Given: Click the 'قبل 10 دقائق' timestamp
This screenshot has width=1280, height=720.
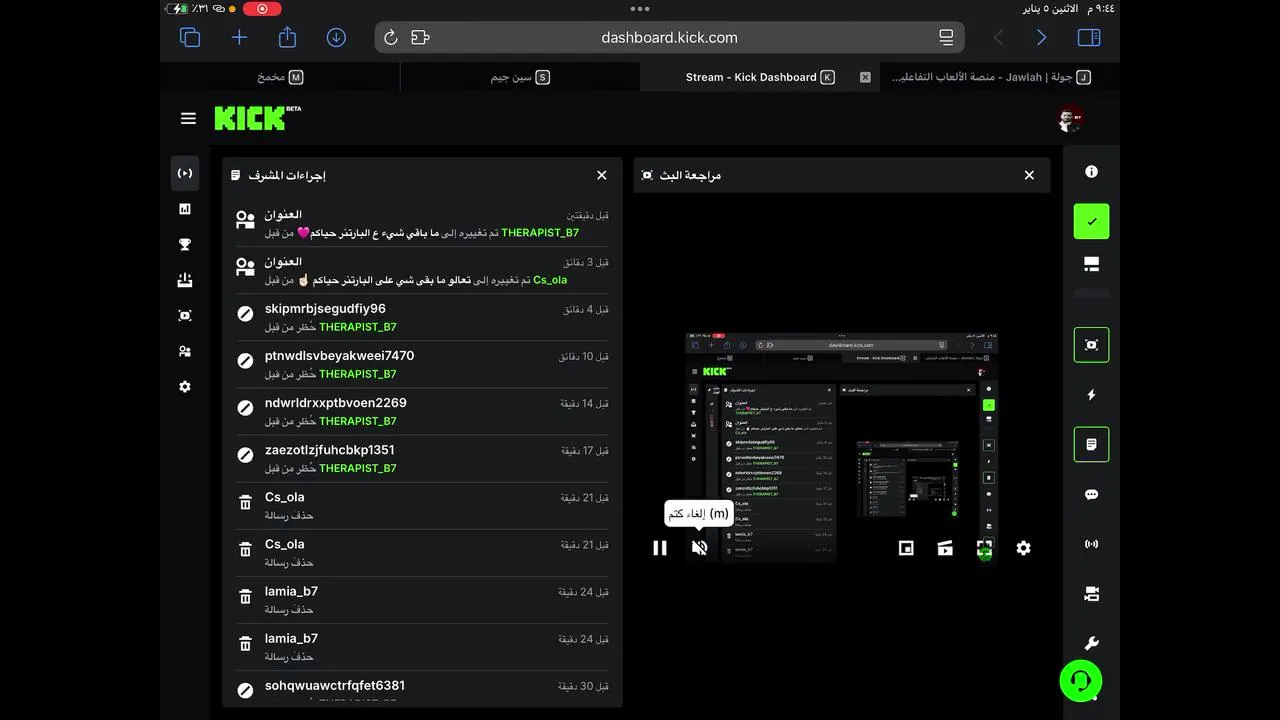Looking at the screenshot, I should point(584,356).
